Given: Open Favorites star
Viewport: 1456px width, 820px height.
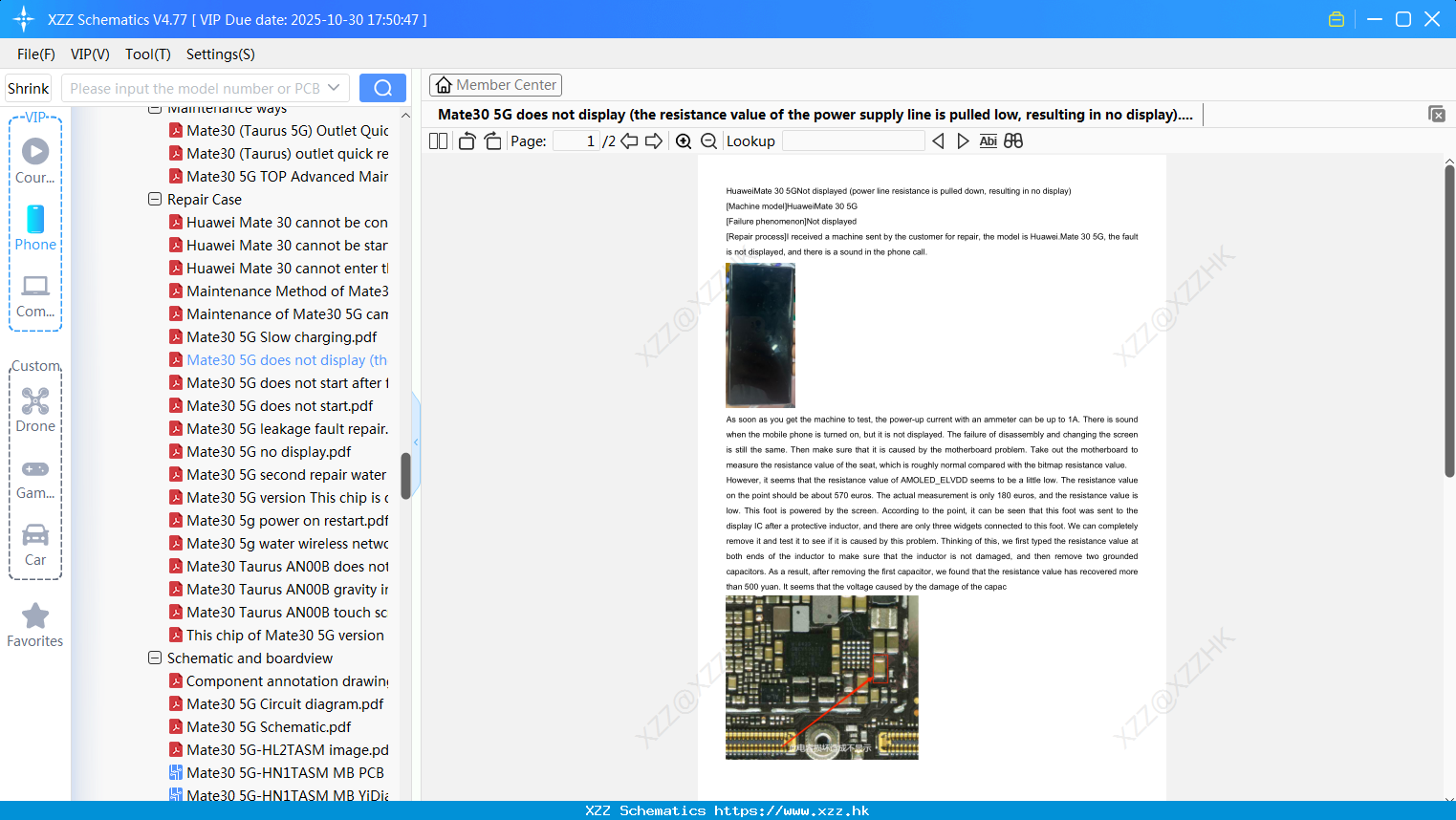Looking at the screenshot, I should tap(35, 626).
